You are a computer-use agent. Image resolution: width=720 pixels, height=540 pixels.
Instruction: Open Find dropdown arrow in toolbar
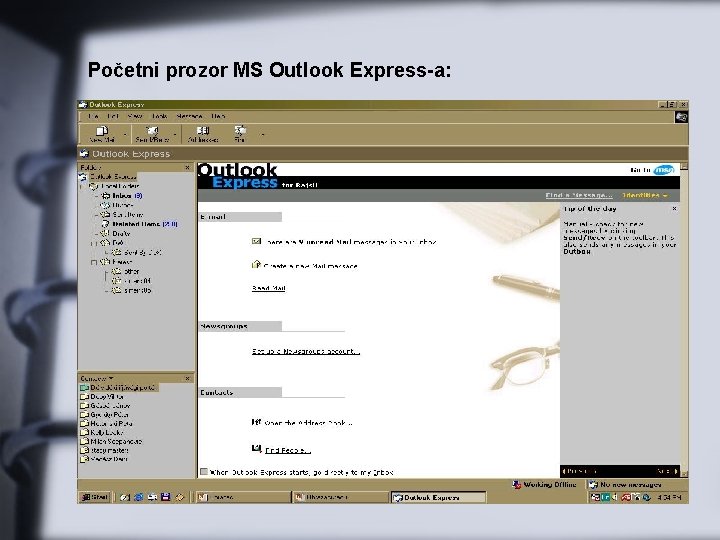(263, 135)
